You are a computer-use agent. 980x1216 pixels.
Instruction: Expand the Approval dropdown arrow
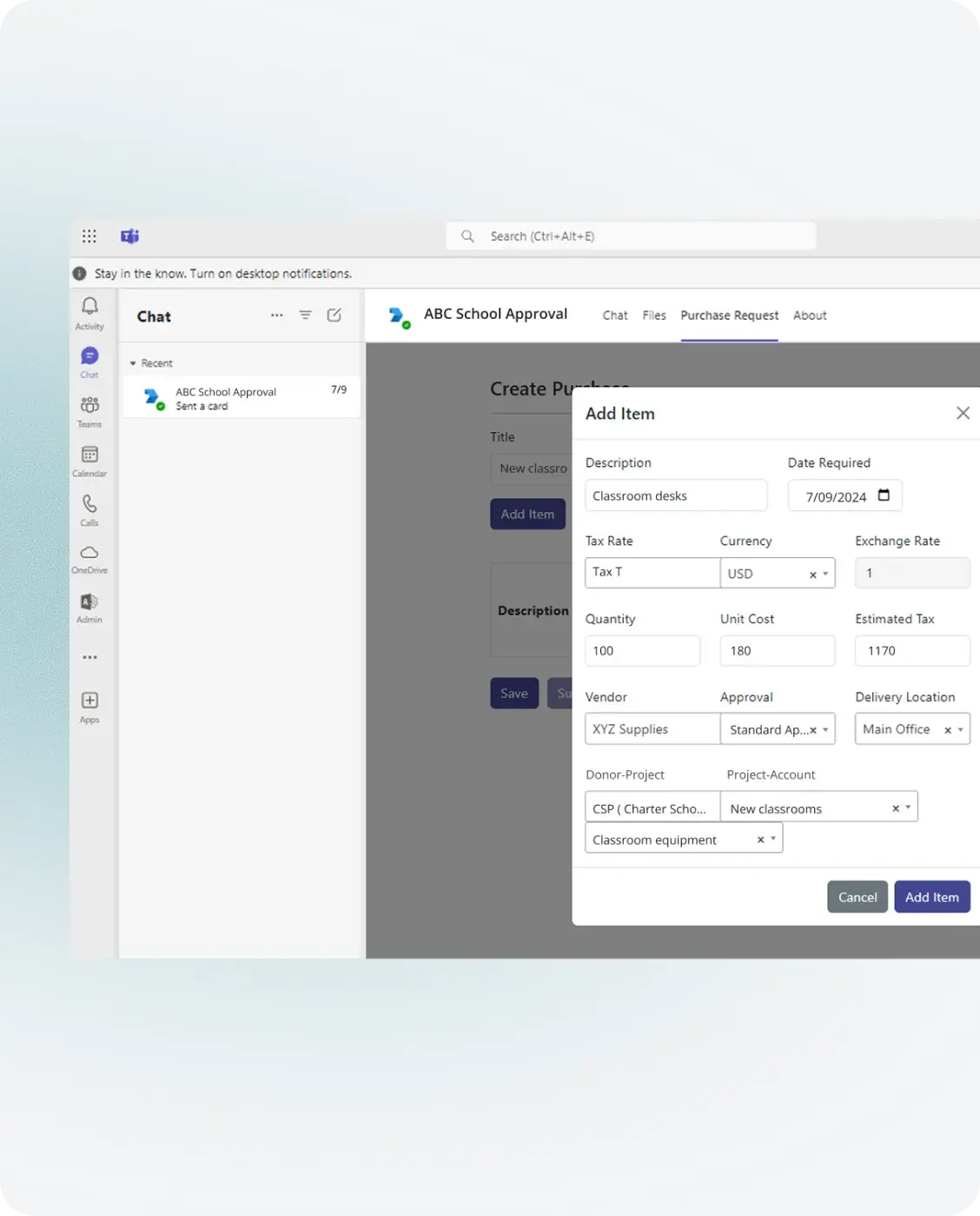(x=825, y=730)
